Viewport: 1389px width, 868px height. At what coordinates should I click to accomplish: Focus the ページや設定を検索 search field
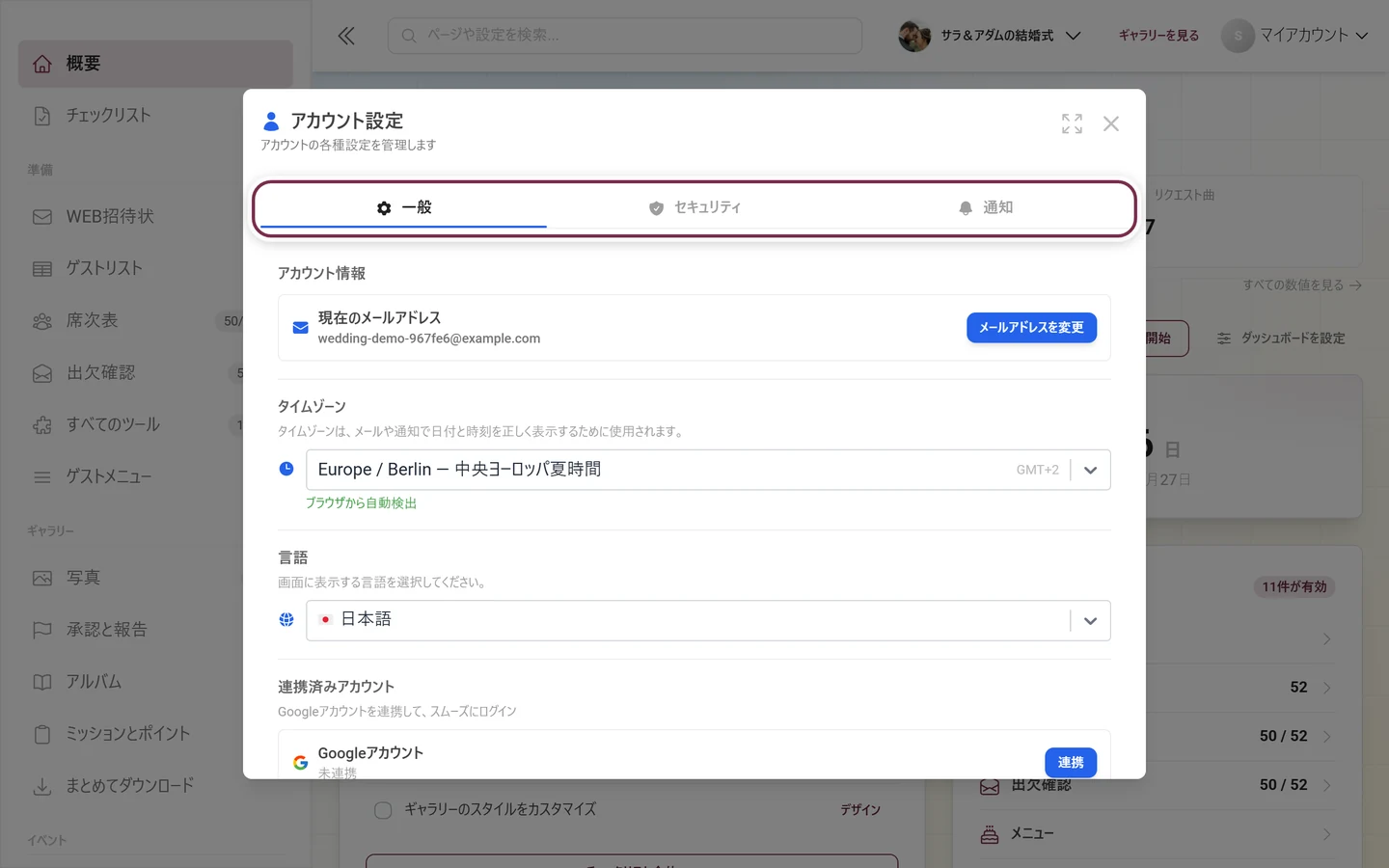click(x=625, y=36)
